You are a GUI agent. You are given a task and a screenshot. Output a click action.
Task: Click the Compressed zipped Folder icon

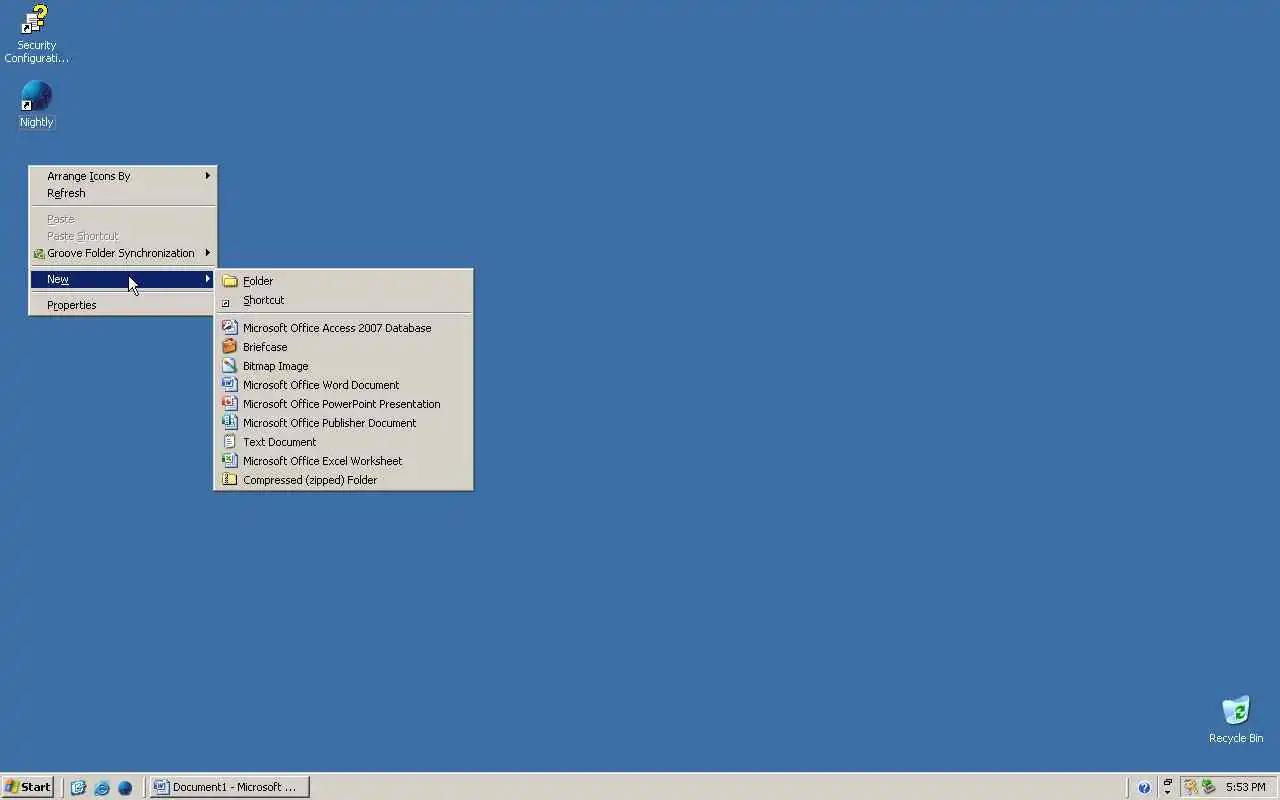click(x=230, y=480)
